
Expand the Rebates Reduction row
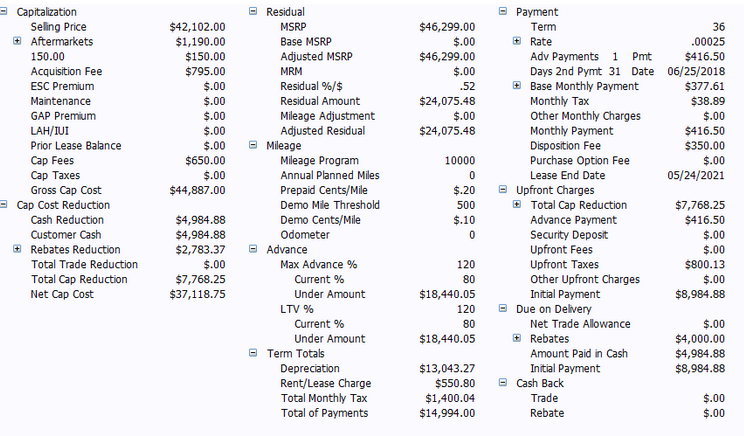pos(17,249)
